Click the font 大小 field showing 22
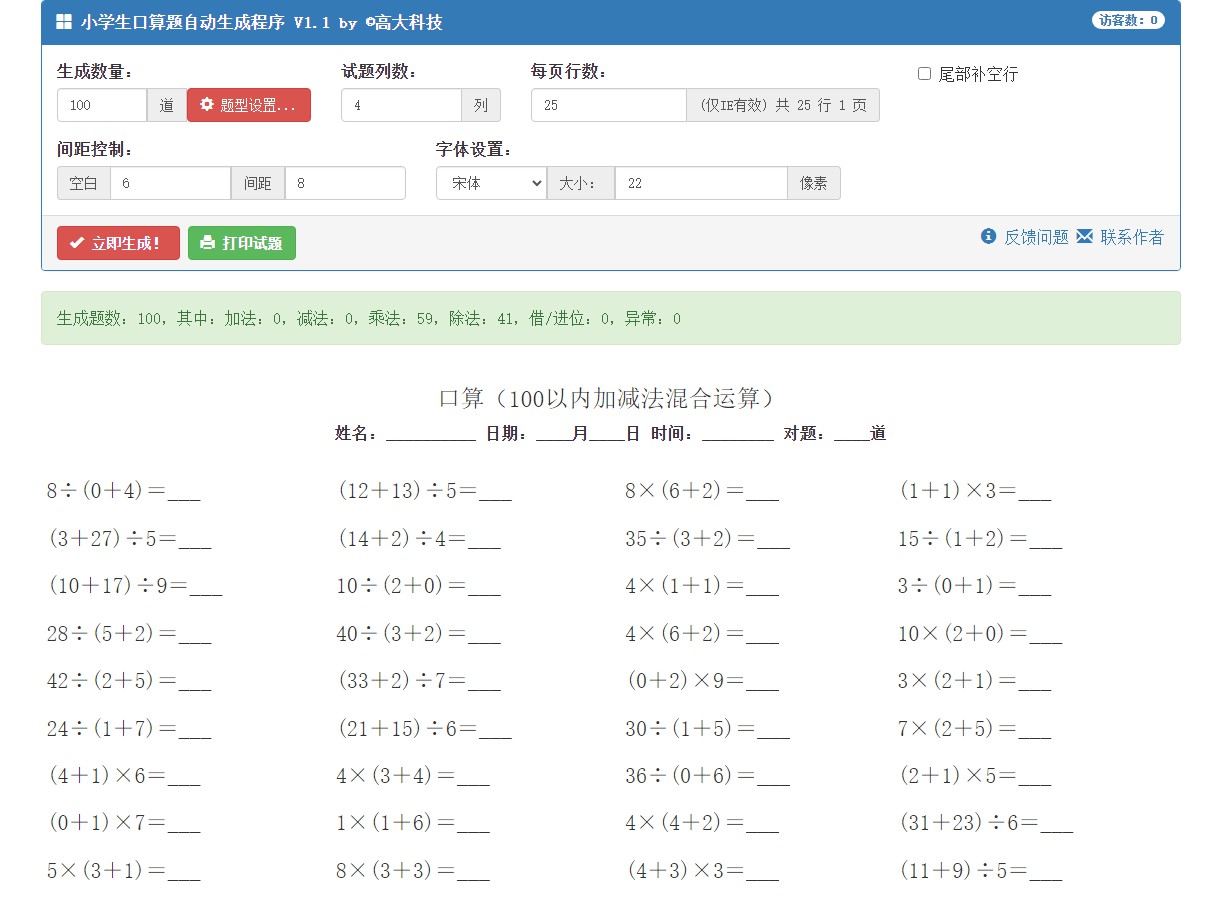 (x=701, y=183)
